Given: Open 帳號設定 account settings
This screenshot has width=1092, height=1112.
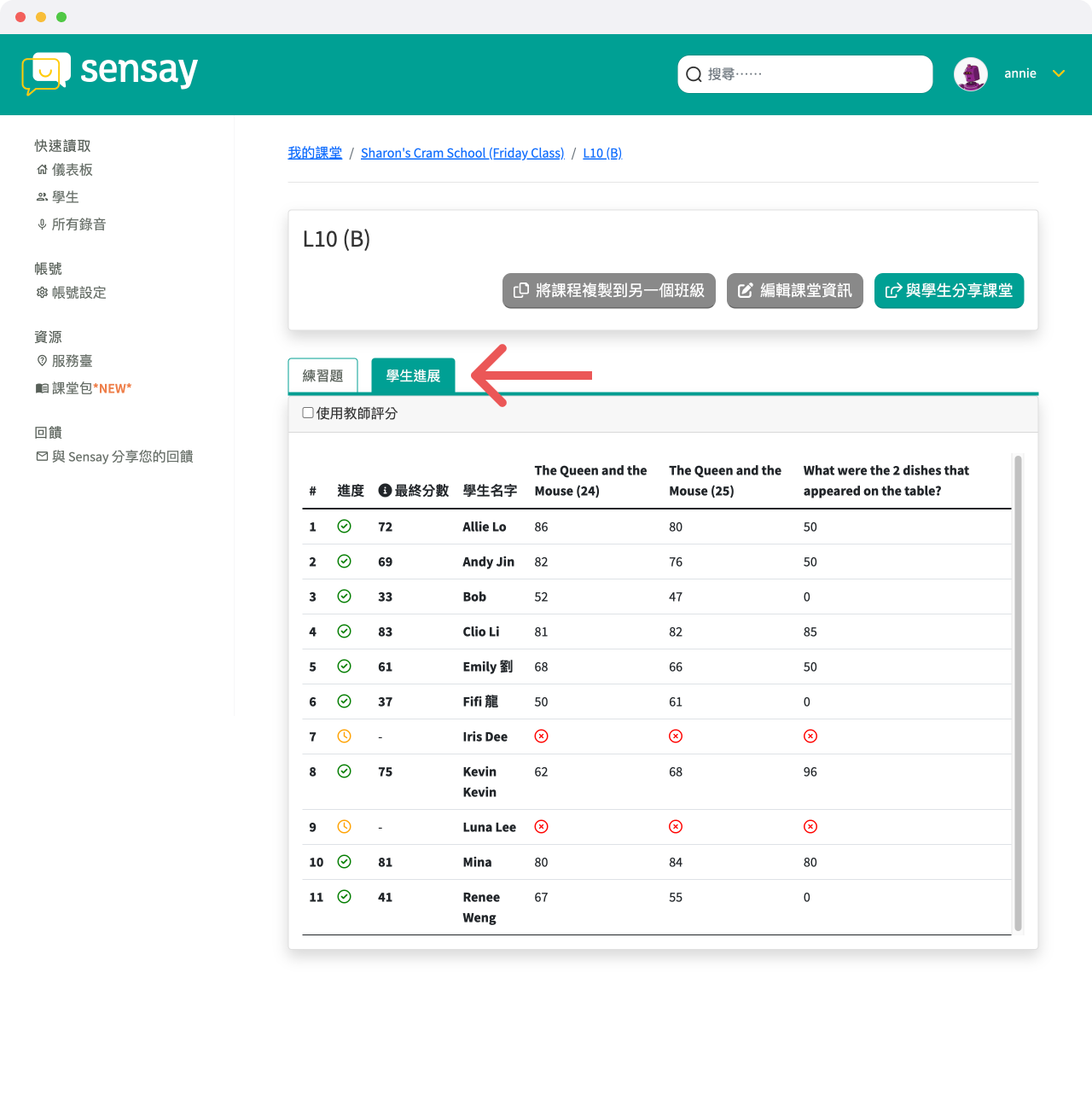Looking at the screenshot, I should (72, 293).
